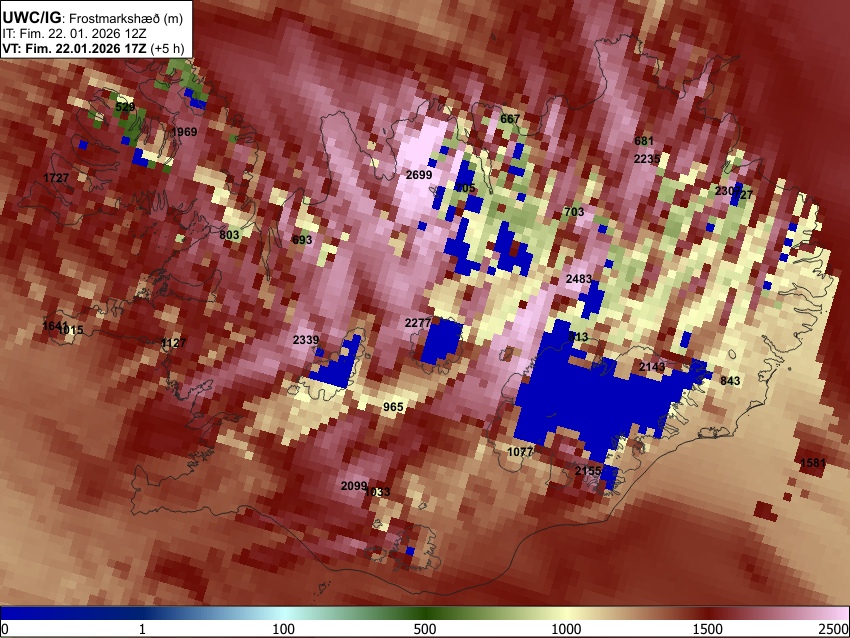Click the map value 2235
The width and height of the screenshot is (850, 638).
(647, 159)
